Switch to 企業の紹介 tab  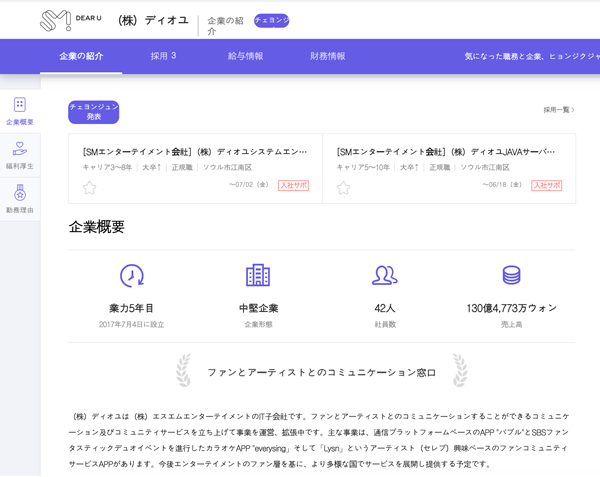[81, 56]
